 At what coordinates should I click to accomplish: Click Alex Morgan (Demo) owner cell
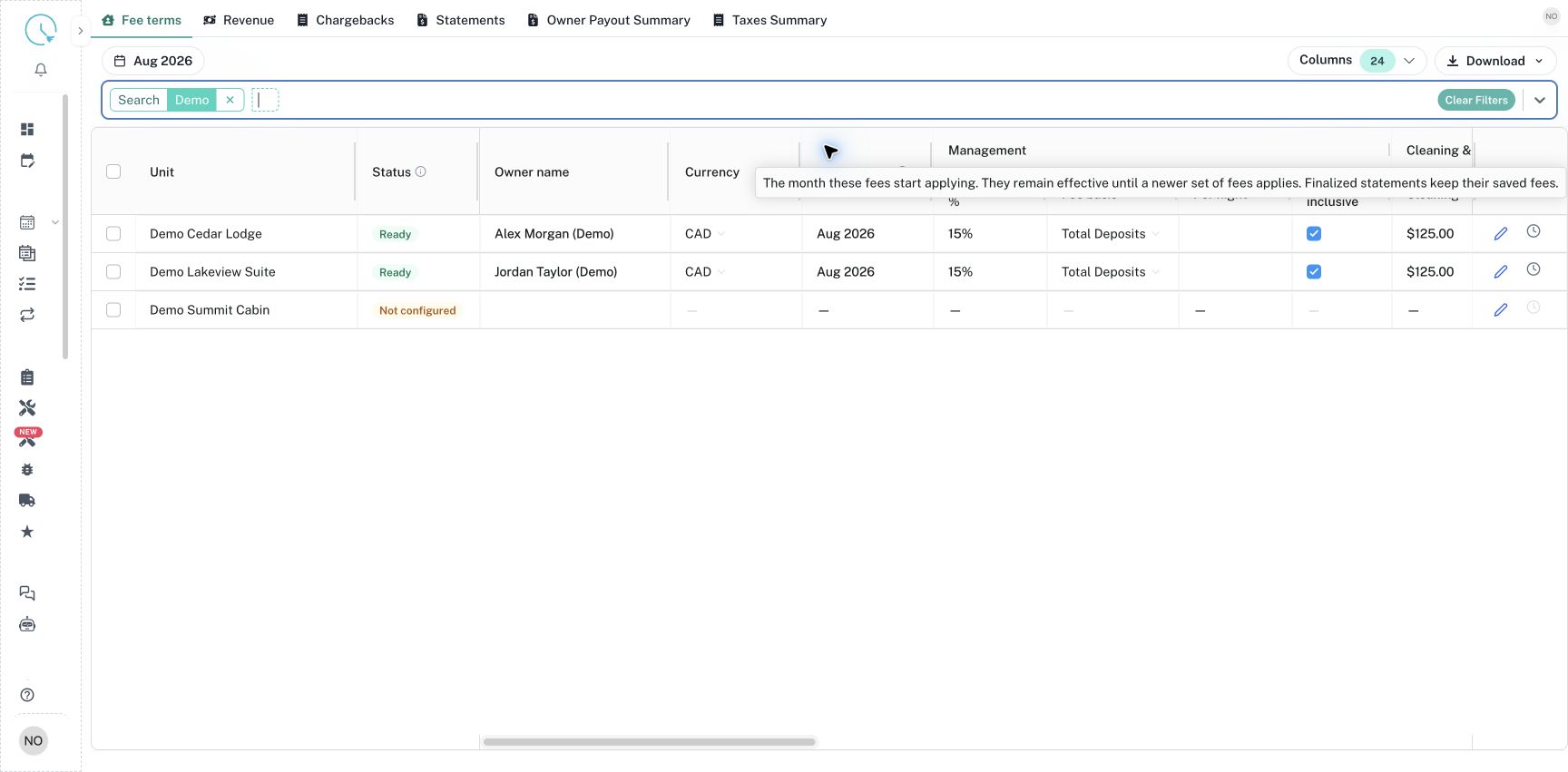pyautogui.click(x=554, y=234)
